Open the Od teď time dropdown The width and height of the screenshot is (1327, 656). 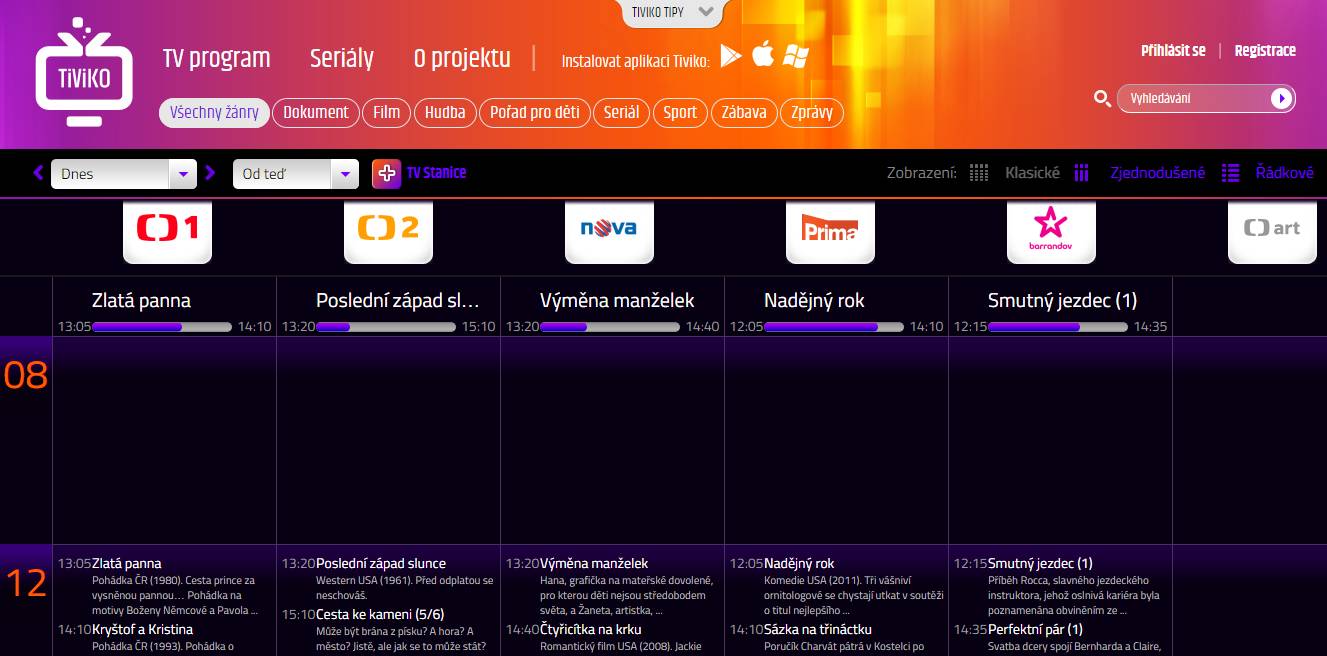tap(295, 174)
